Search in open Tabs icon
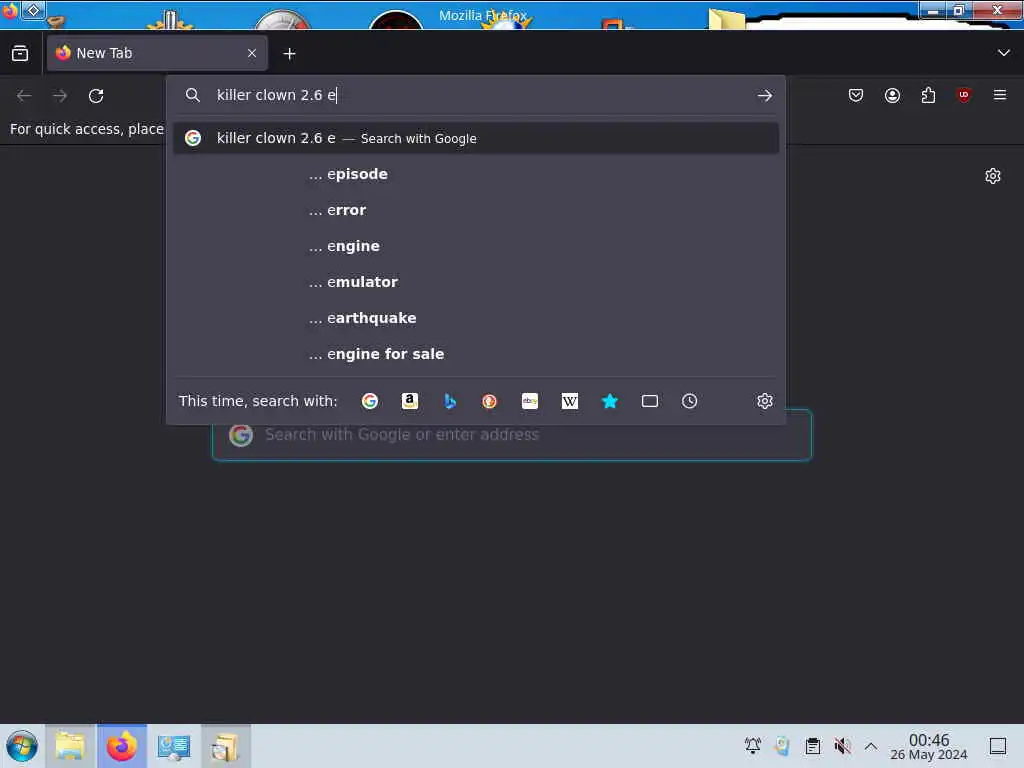This screenshot has width=1024, height=768. pos(650,401)
